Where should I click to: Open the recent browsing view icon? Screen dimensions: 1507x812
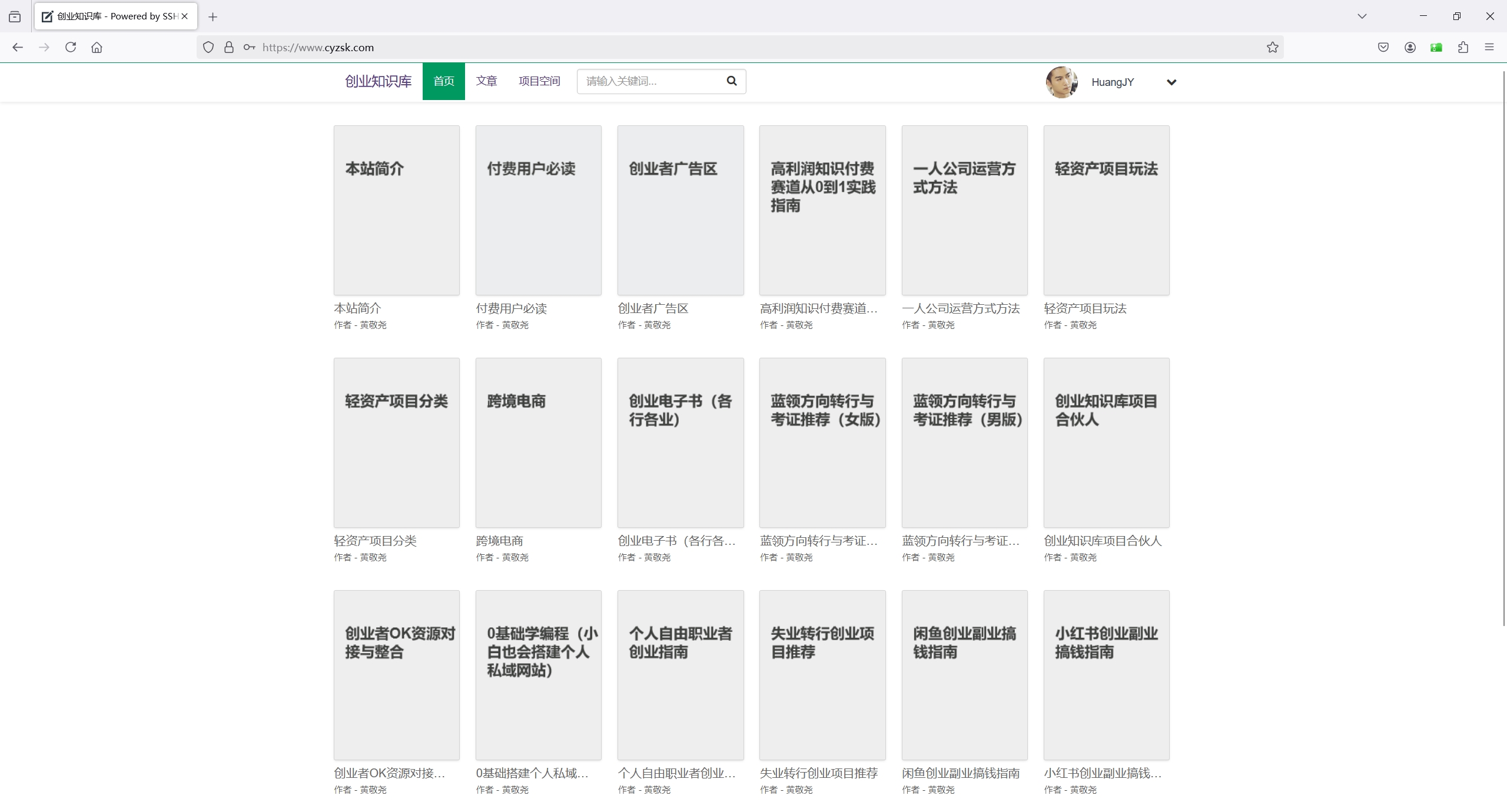point(15,16)
